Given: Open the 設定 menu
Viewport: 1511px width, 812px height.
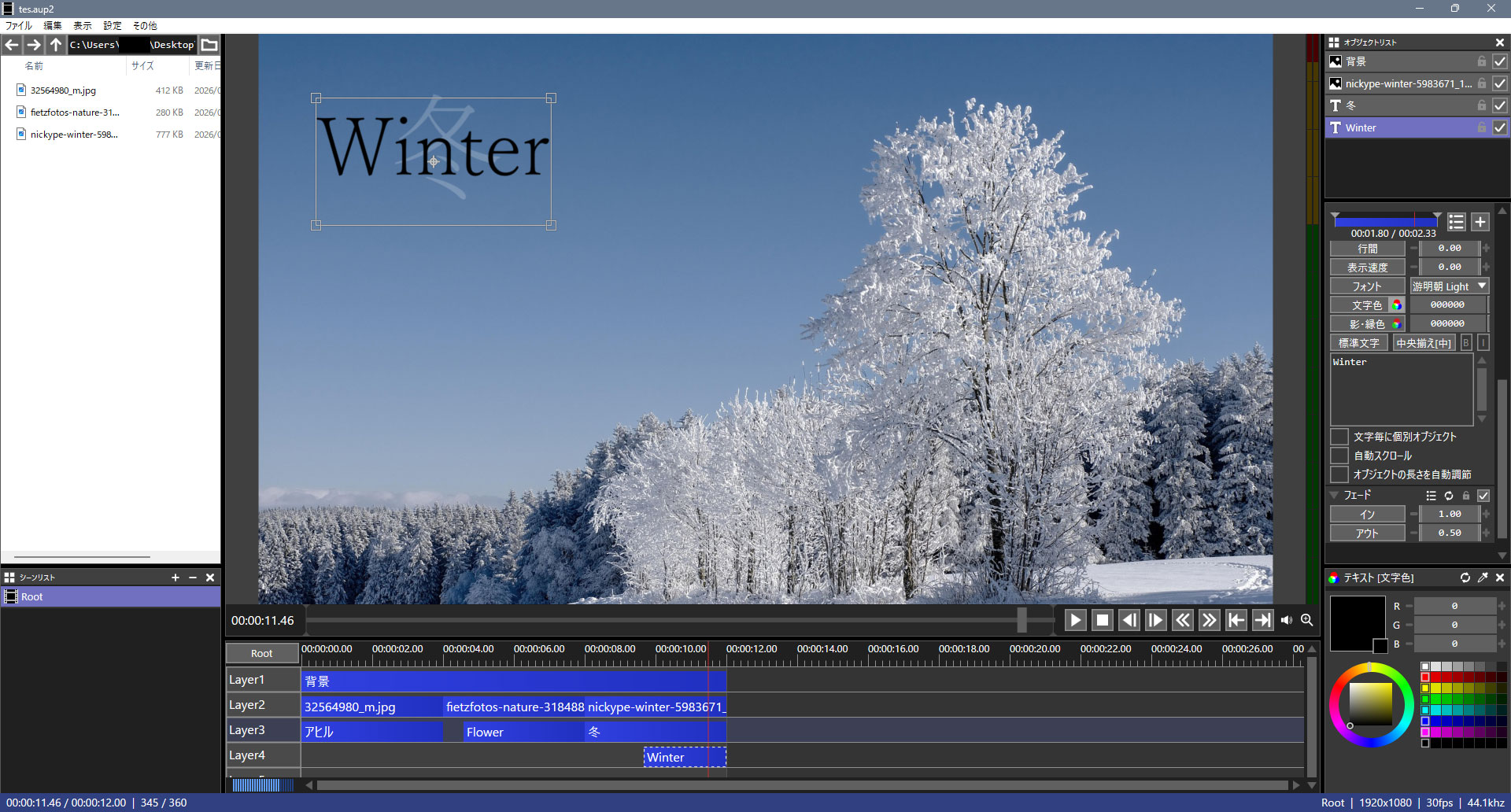Looking at the screenshot, I should pyautogui.click(x=113, y=26).
